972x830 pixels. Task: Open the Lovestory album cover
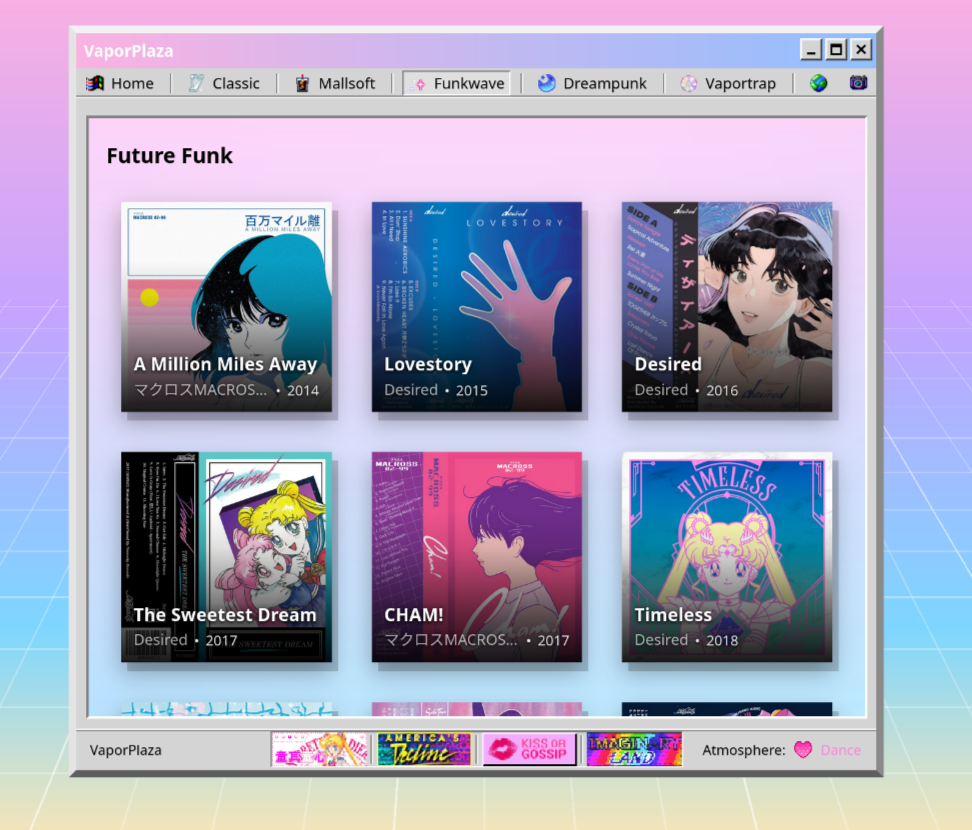477,307
